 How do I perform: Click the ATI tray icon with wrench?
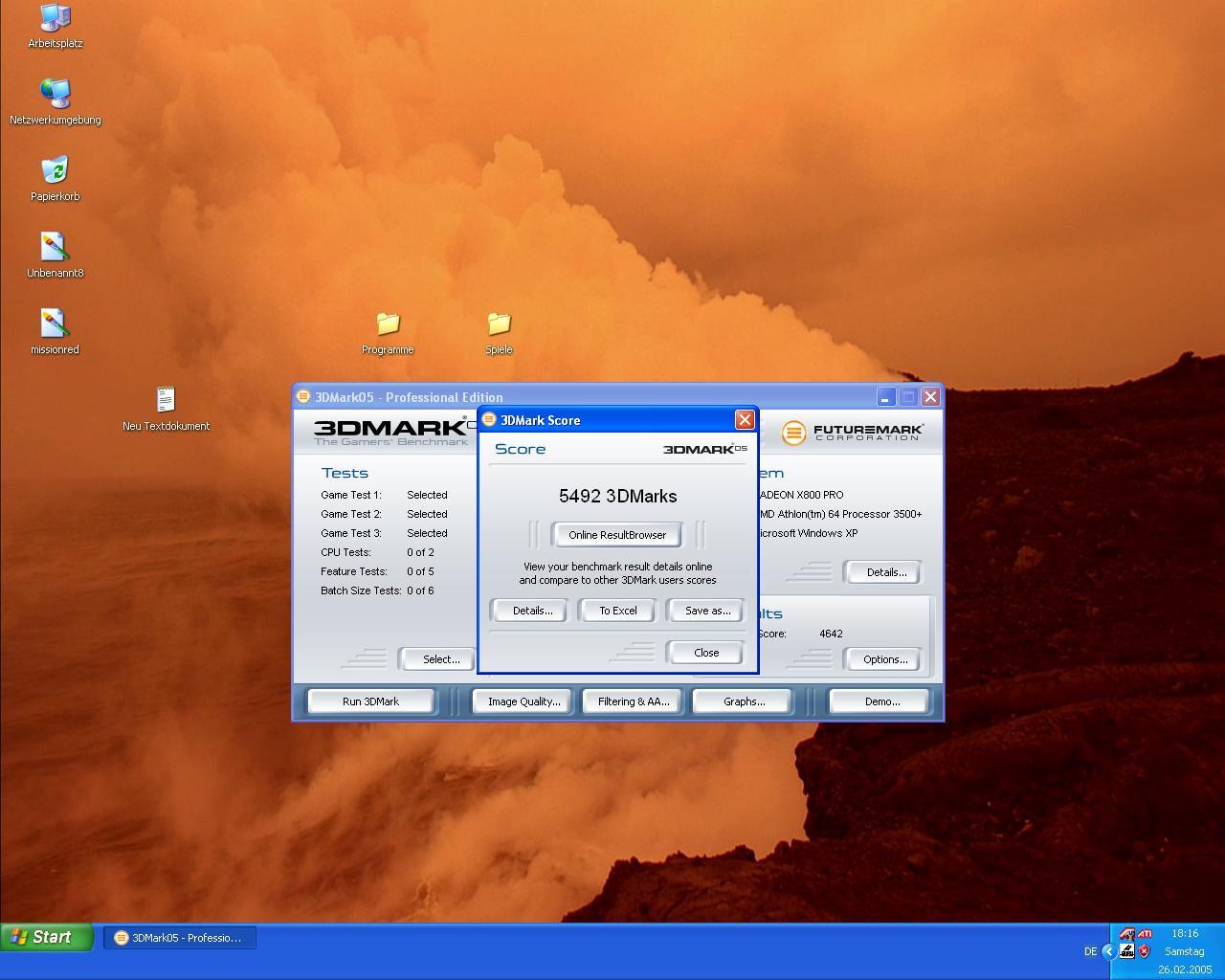coord(1126,934)
